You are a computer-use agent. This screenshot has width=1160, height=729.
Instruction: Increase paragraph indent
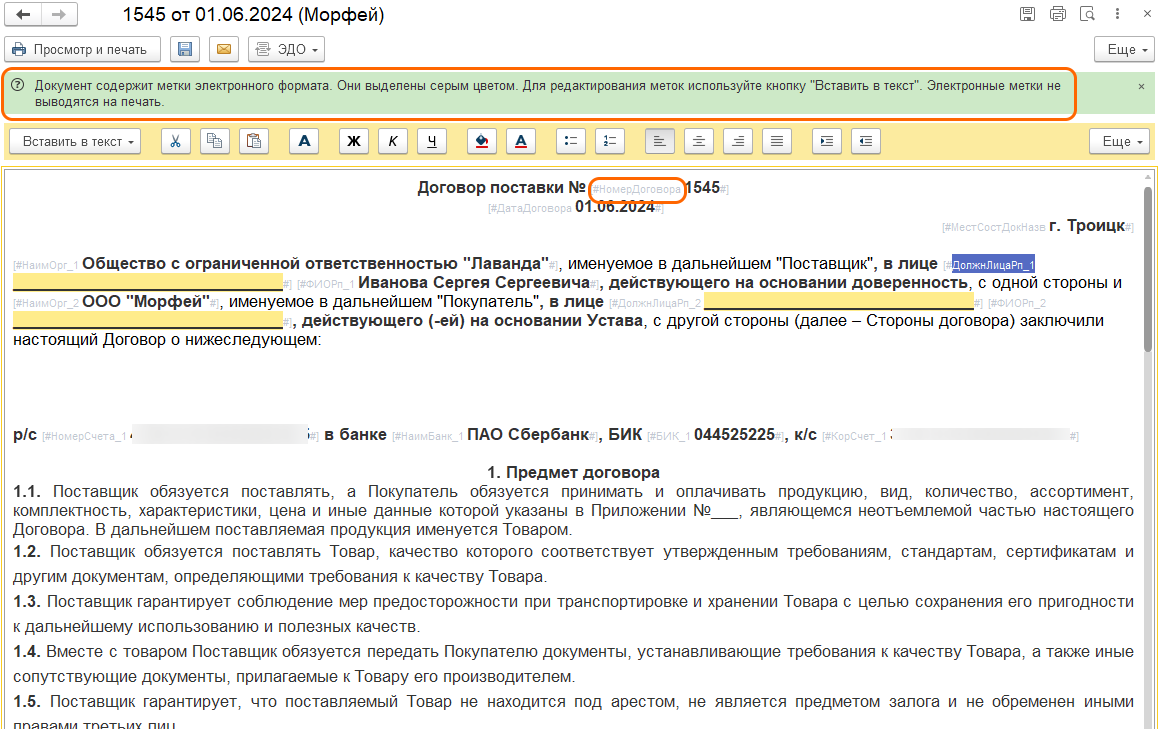click(826, 142)
